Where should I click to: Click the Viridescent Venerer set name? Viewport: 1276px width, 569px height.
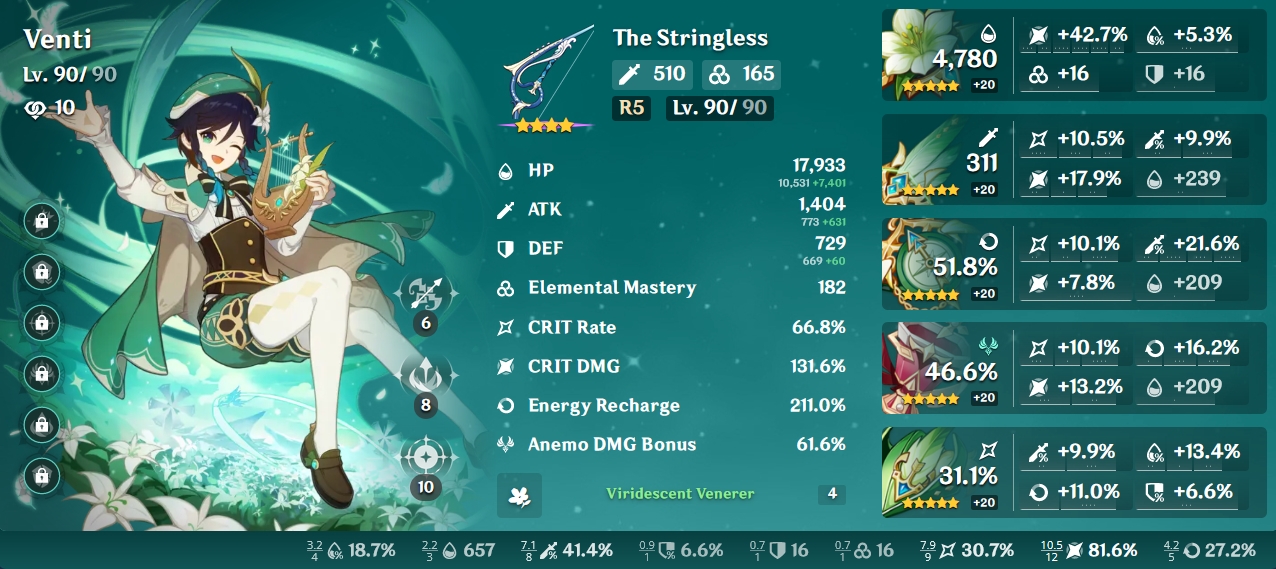pos(680,493)
